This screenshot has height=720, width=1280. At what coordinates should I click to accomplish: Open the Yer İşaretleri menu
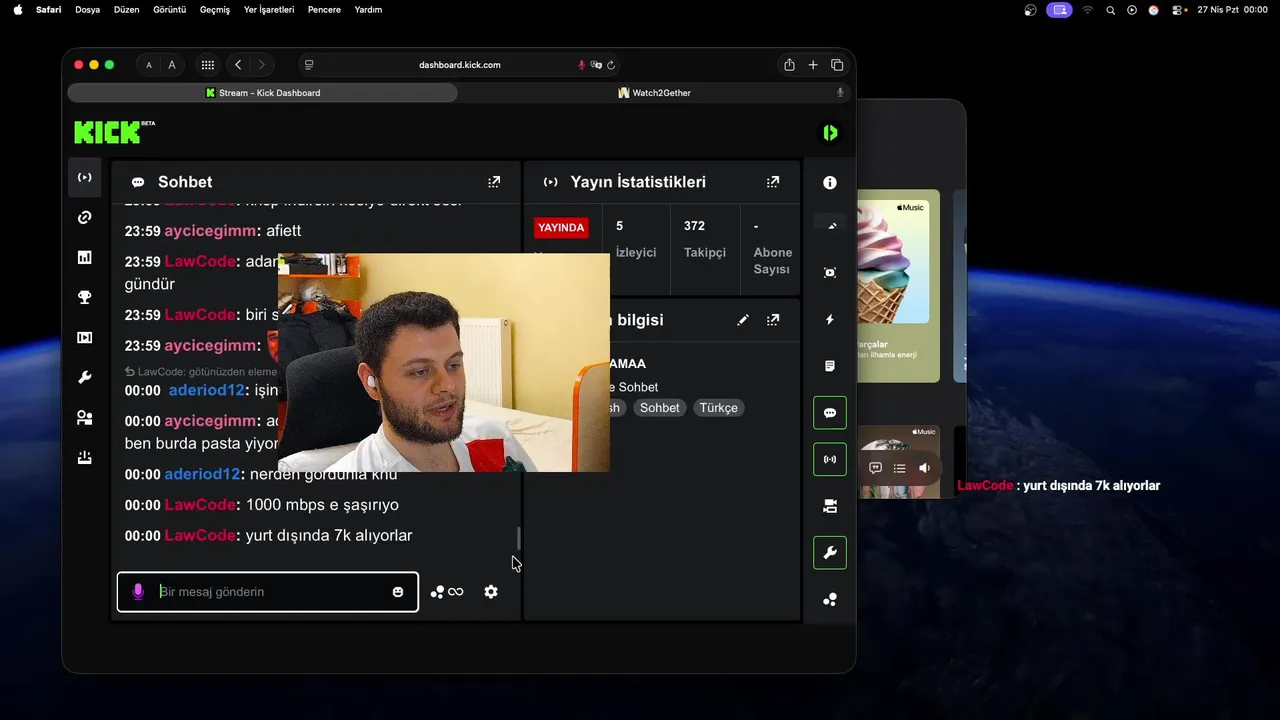point(269,9)
